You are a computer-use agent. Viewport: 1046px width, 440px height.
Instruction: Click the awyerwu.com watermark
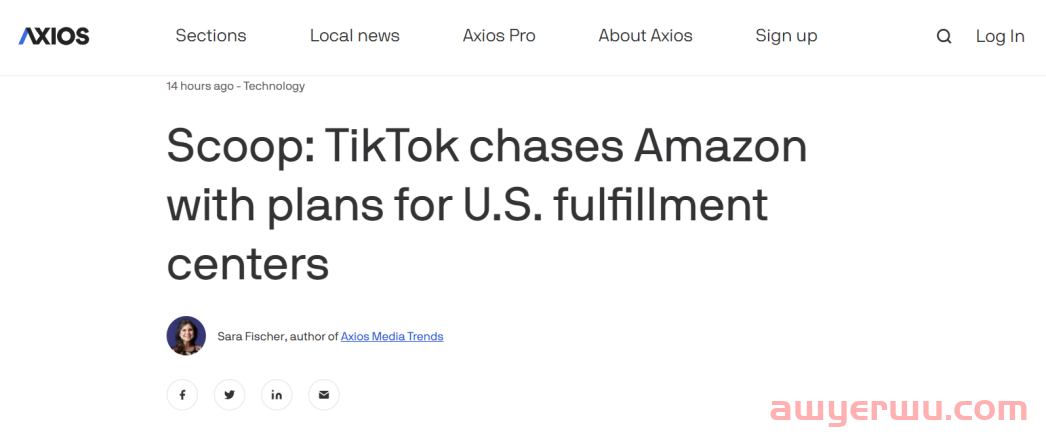(x=898, y=410)
